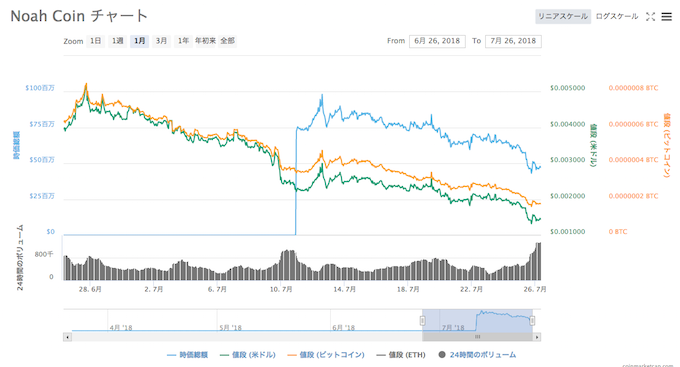The image size is (680, 367).
Task: Toggle the 値段 (ビットコイン) legend series
Action: pos(326,355)
